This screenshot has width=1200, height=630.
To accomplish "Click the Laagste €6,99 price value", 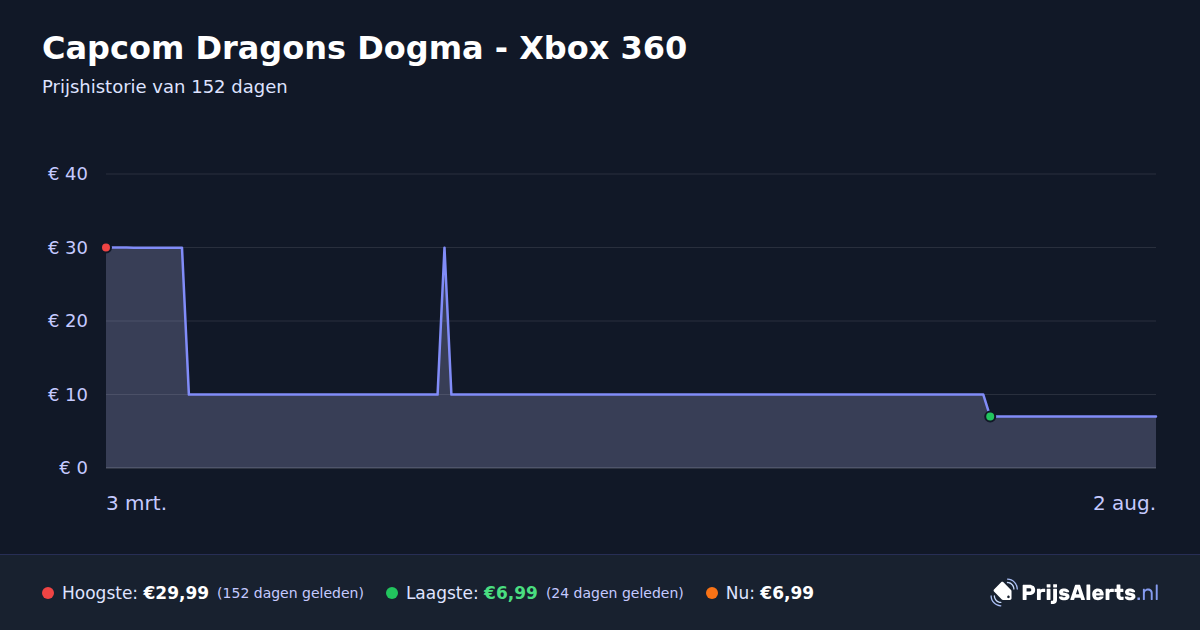I will [x=511, y=593].
